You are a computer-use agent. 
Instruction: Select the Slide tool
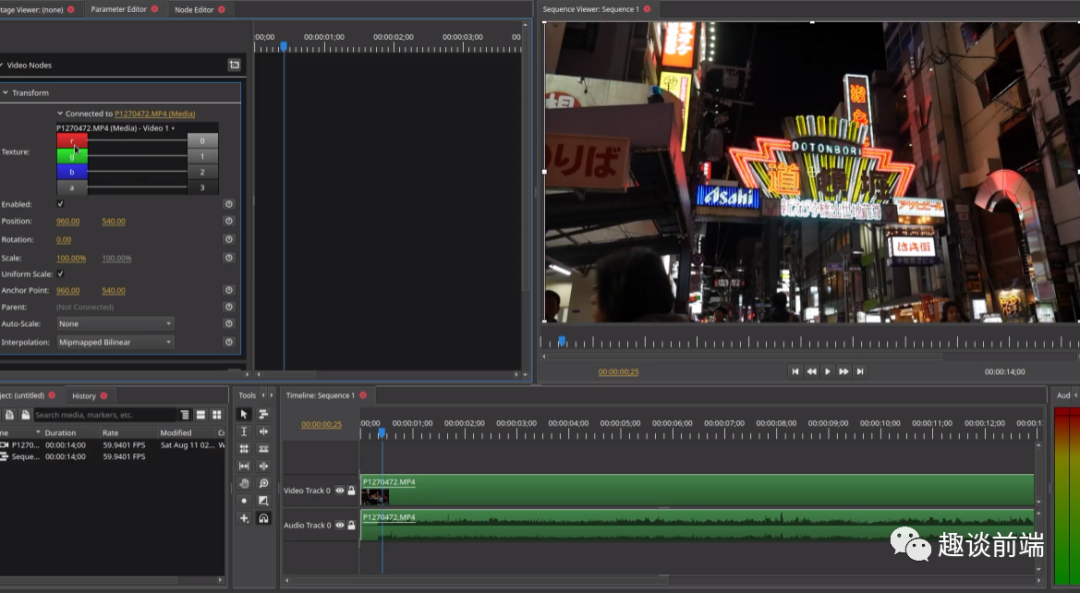pos(263,466)
